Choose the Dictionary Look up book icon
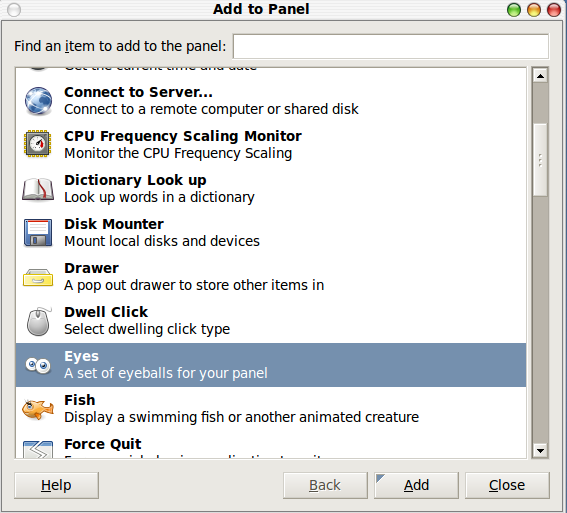The height and width of the screenshot is (513, 567). (x=38, y=189)
